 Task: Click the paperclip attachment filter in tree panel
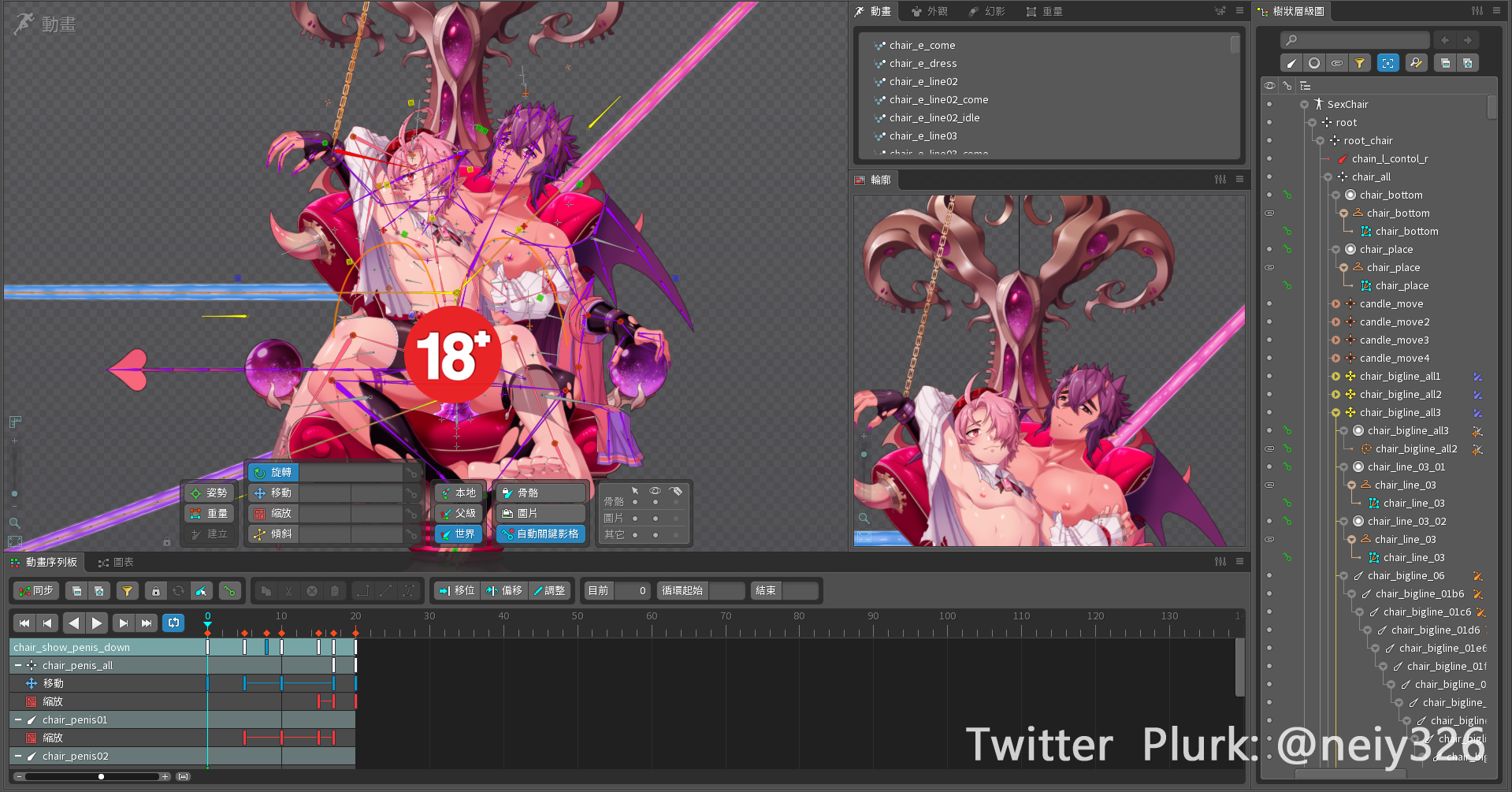coord(1337,63)
